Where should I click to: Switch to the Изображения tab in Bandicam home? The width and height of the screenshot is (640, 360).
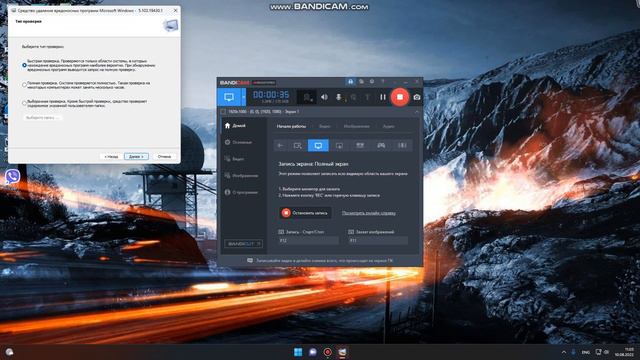(356, 127)
